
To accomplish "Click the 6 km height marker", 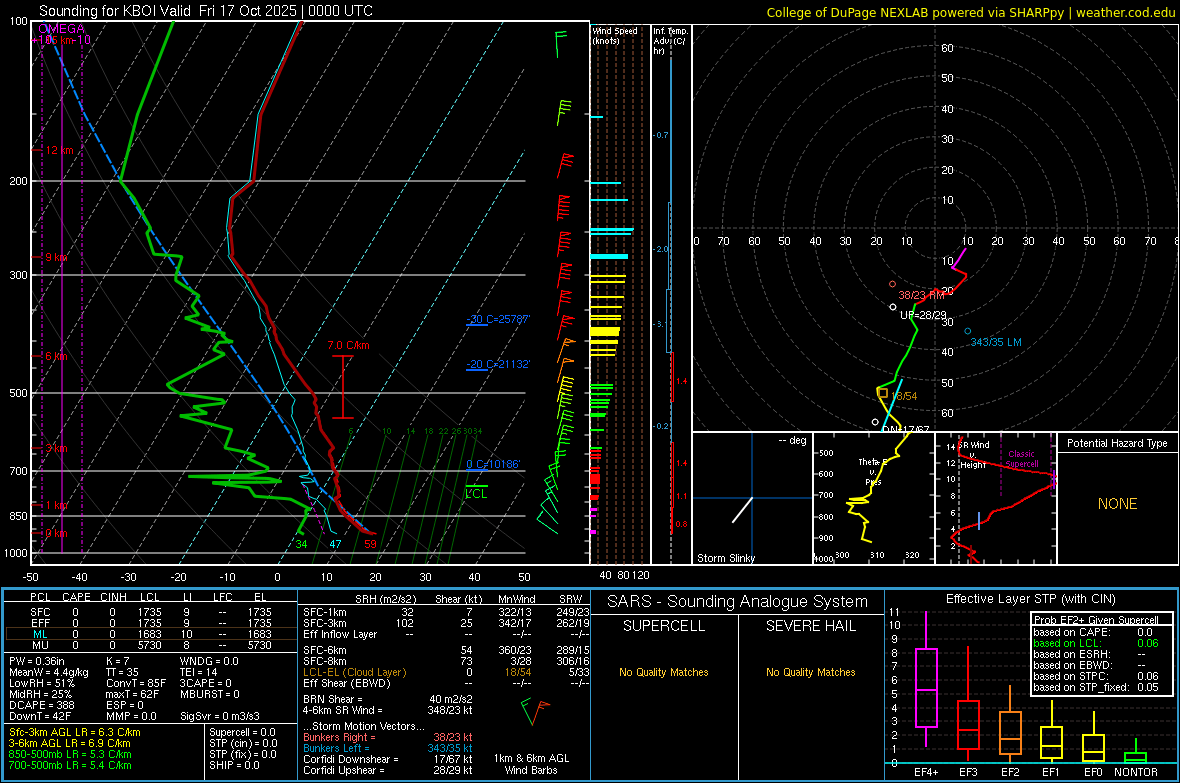I will point(56,356).
